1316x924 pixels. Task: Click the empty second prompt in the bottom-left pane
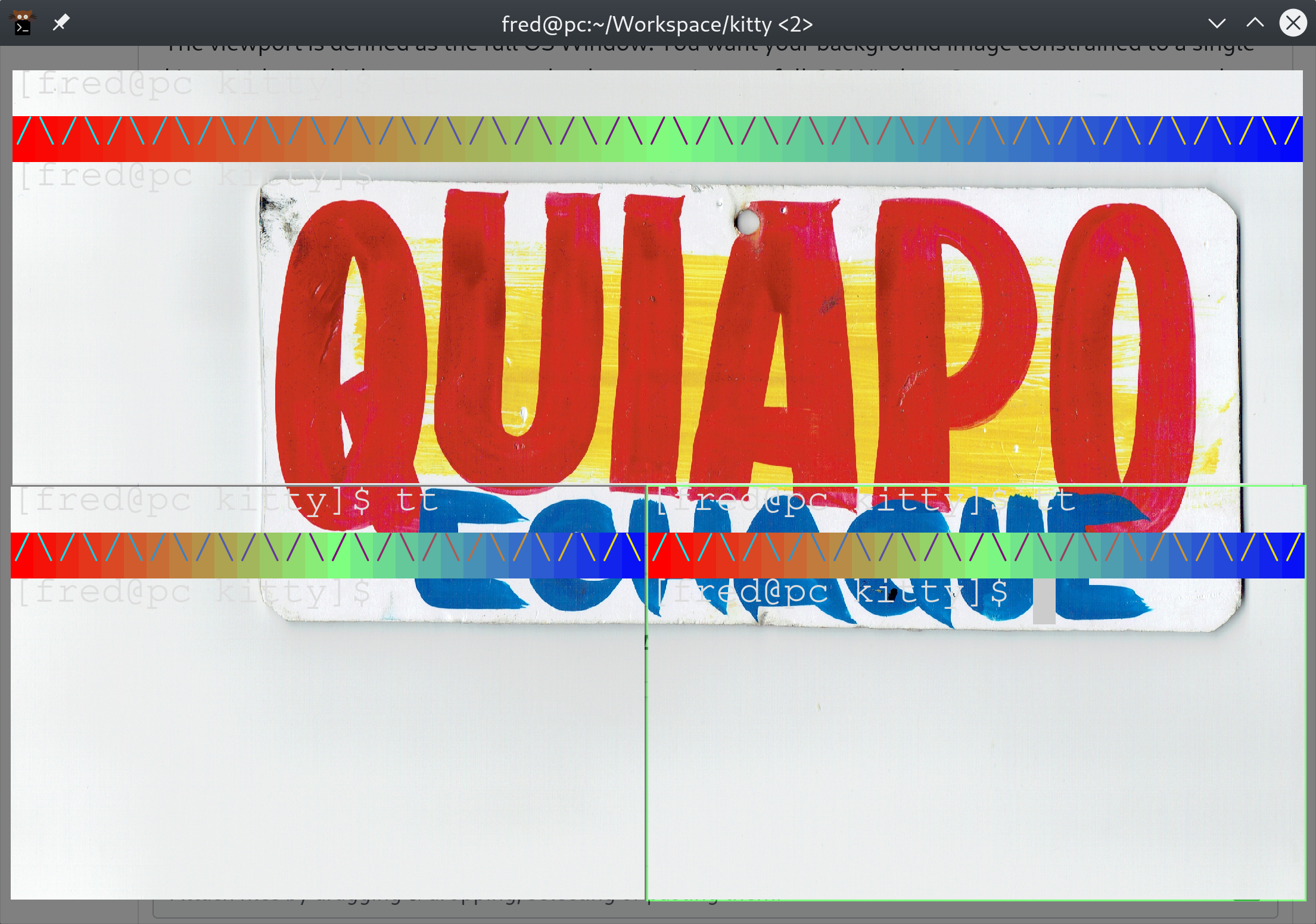point(194,592)
